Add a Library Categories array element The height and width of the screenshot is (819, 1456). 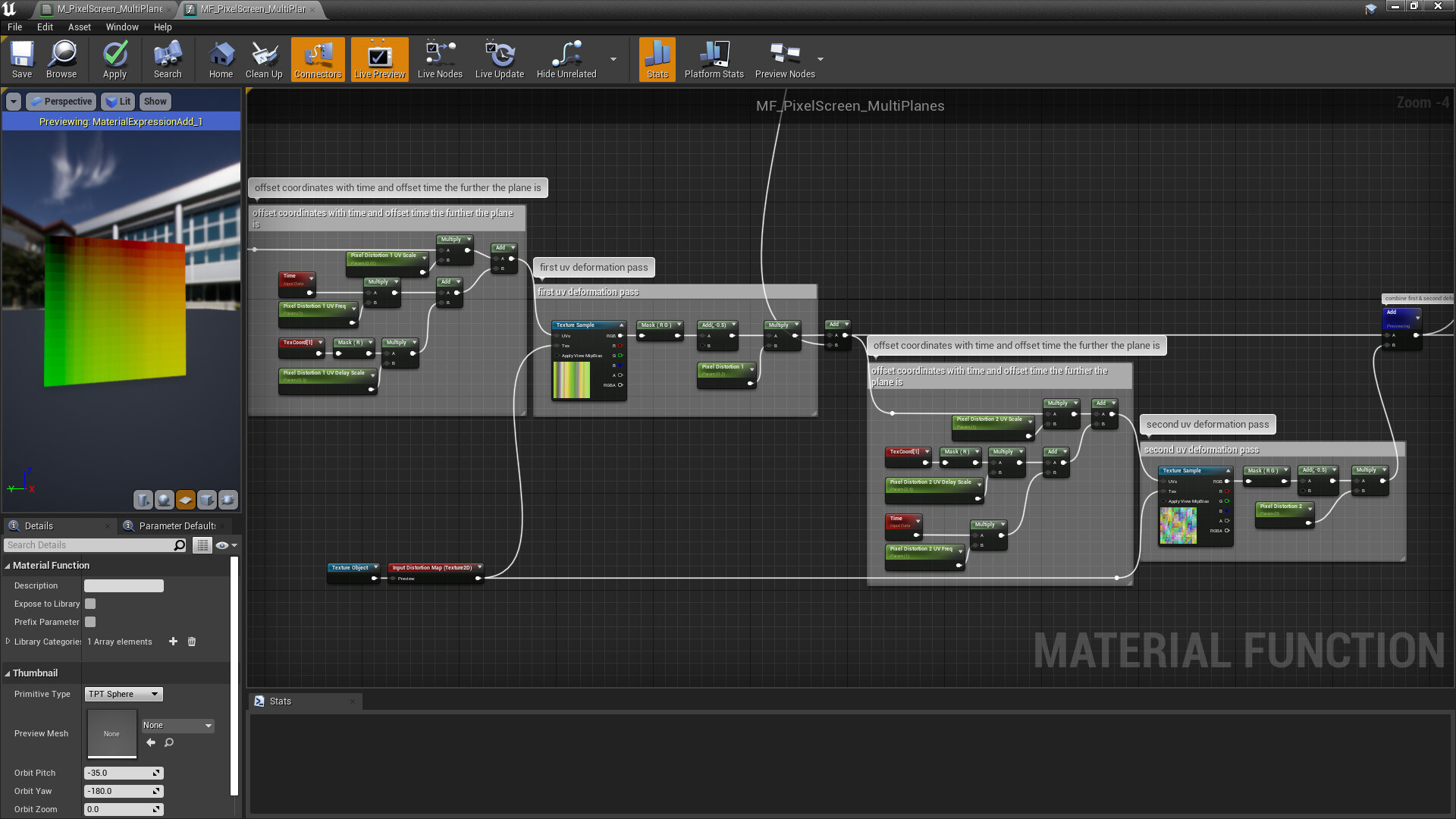[x=173, y=642]
